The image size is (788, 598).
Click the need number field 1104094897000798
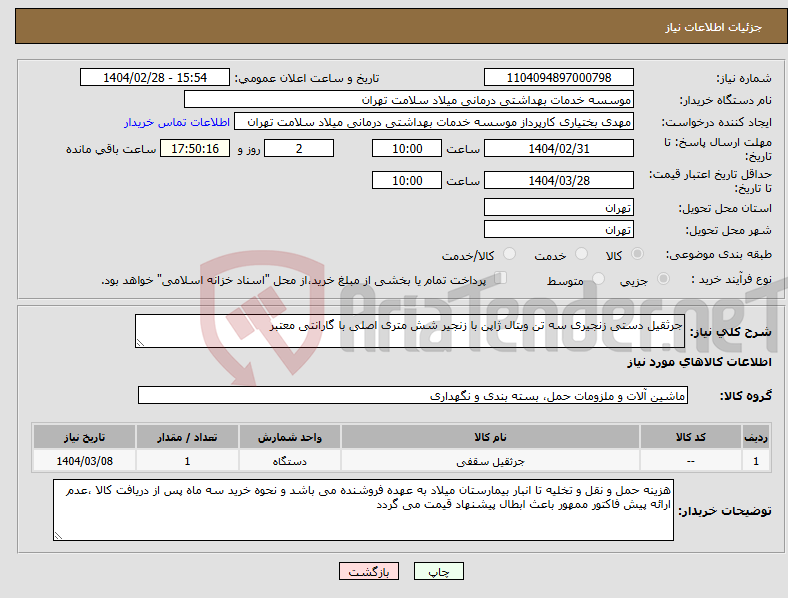tap(558, 77)
